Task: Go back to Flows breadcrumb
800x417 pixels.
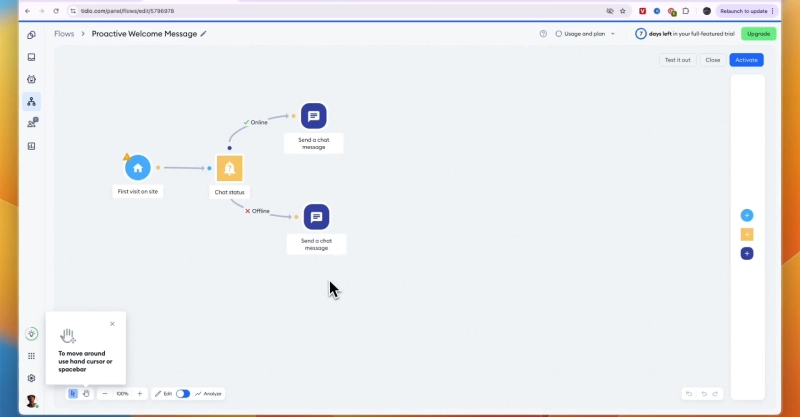Action: 64,34
